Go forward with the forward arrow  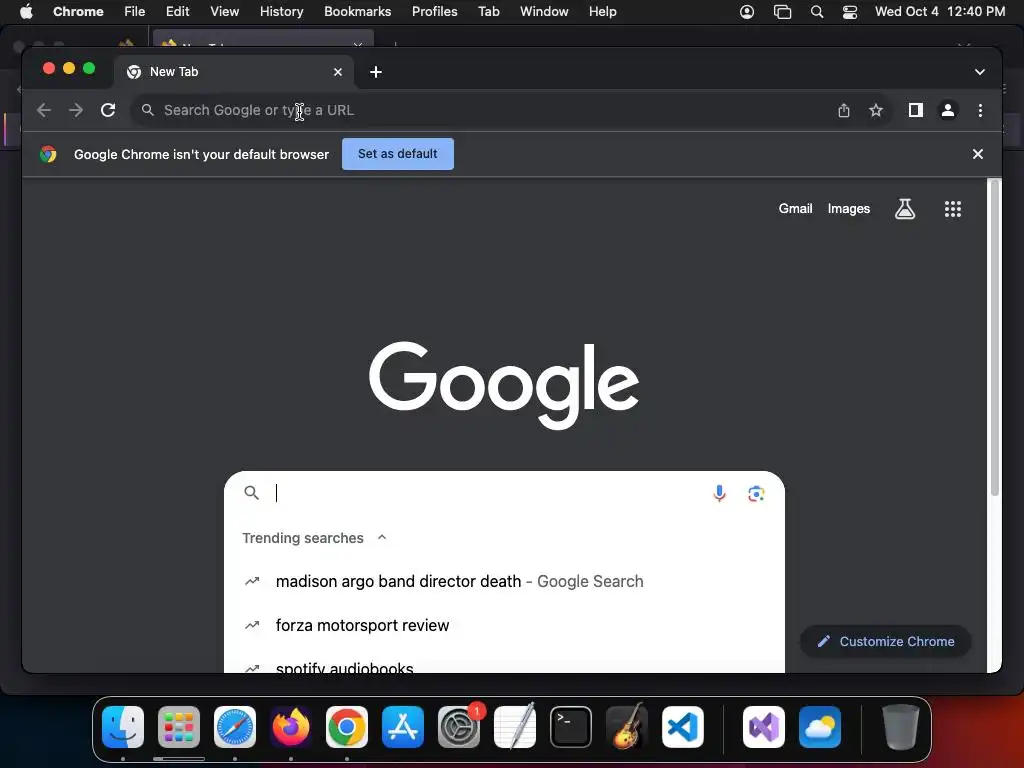[76, 110]
